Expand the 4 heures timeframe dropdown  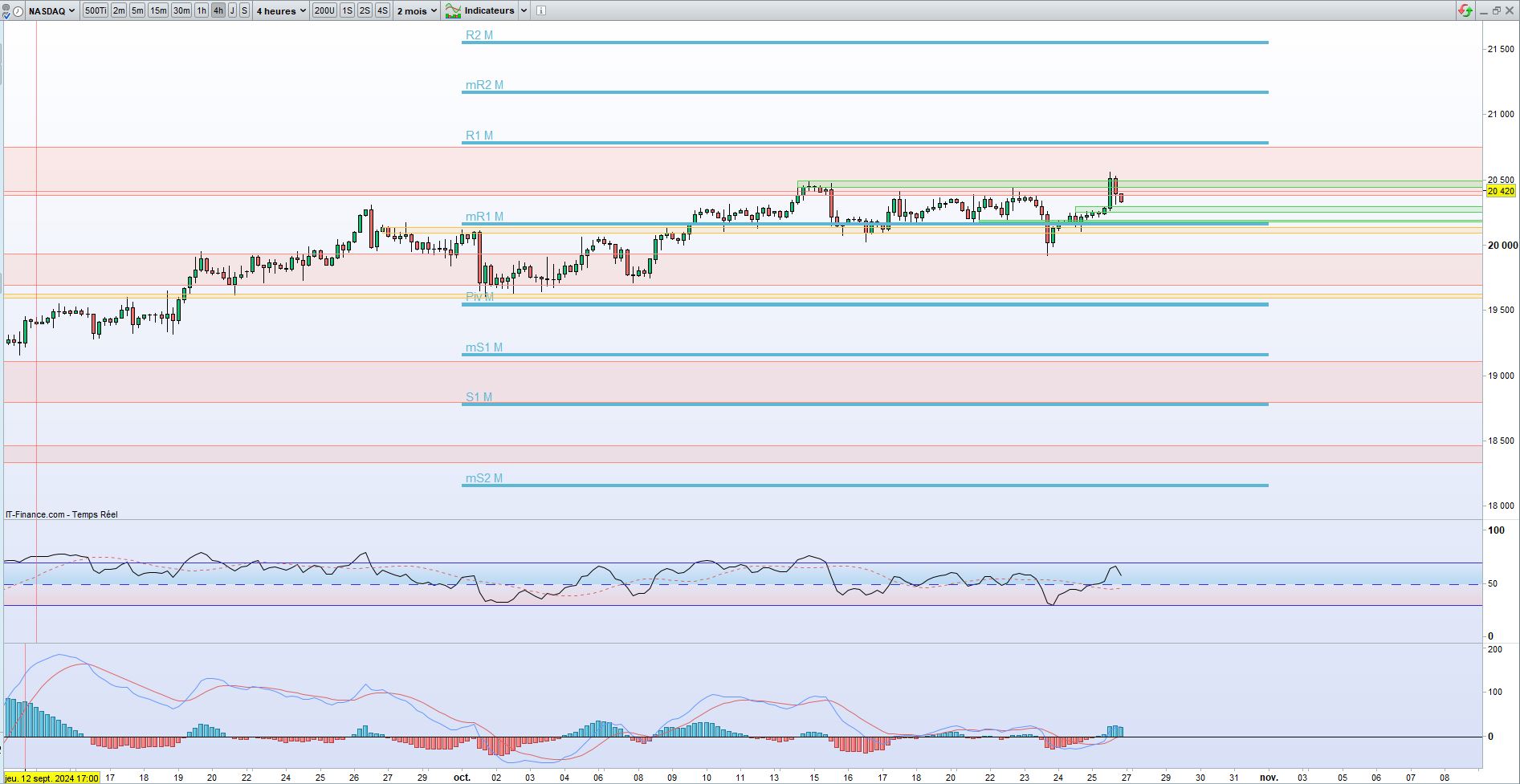click(281, 10)
